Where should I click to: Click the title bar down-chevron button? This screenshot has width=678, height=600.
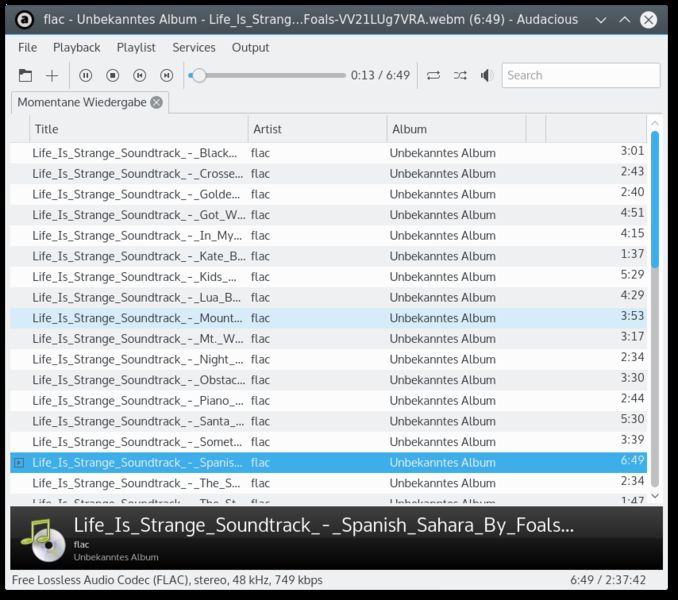click(x=600, y=20)
